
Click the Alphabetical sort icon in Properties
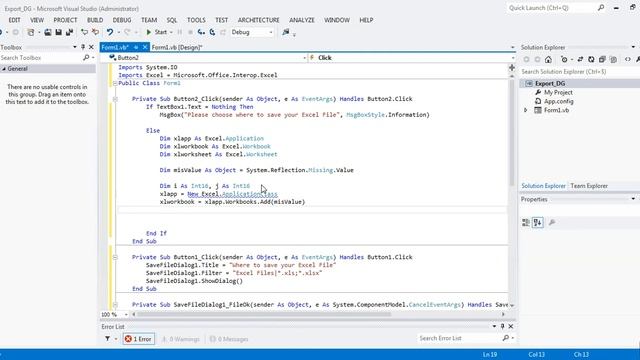tap(538, 222)
